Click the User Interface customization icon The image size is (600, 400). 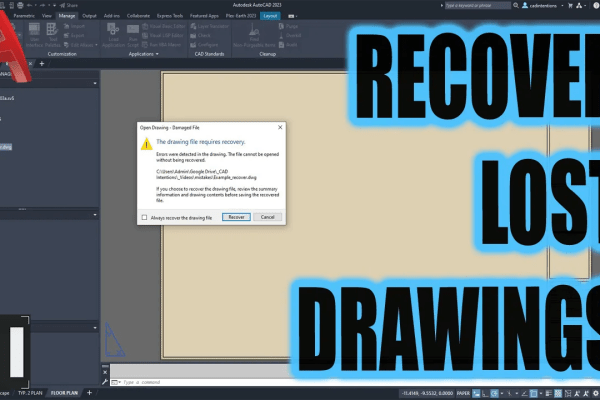tap(34, 35)
